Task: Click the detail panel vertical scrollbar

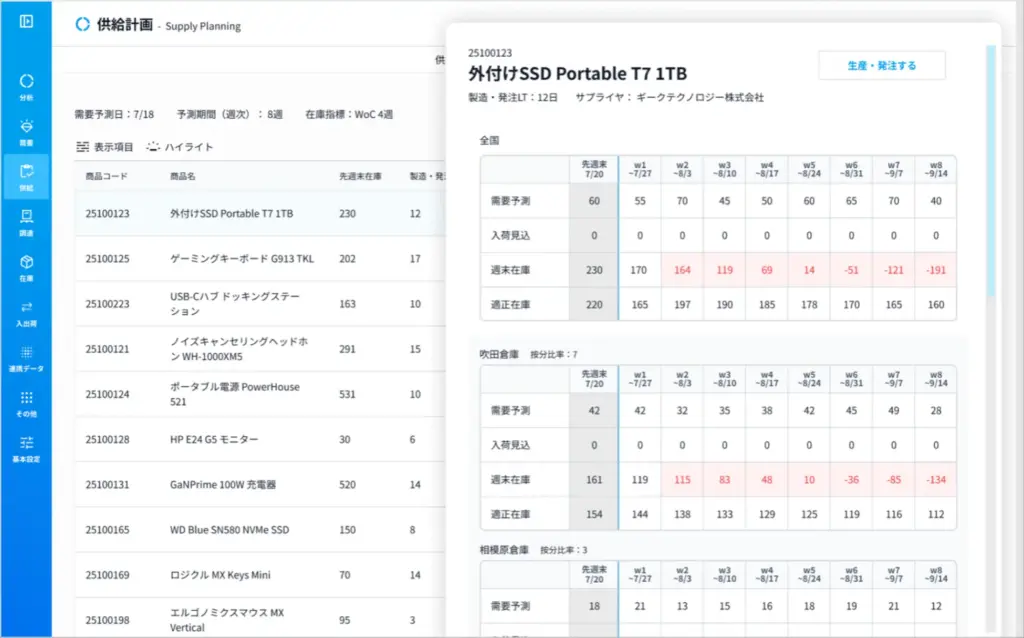Action: click(x=991, y=171)
